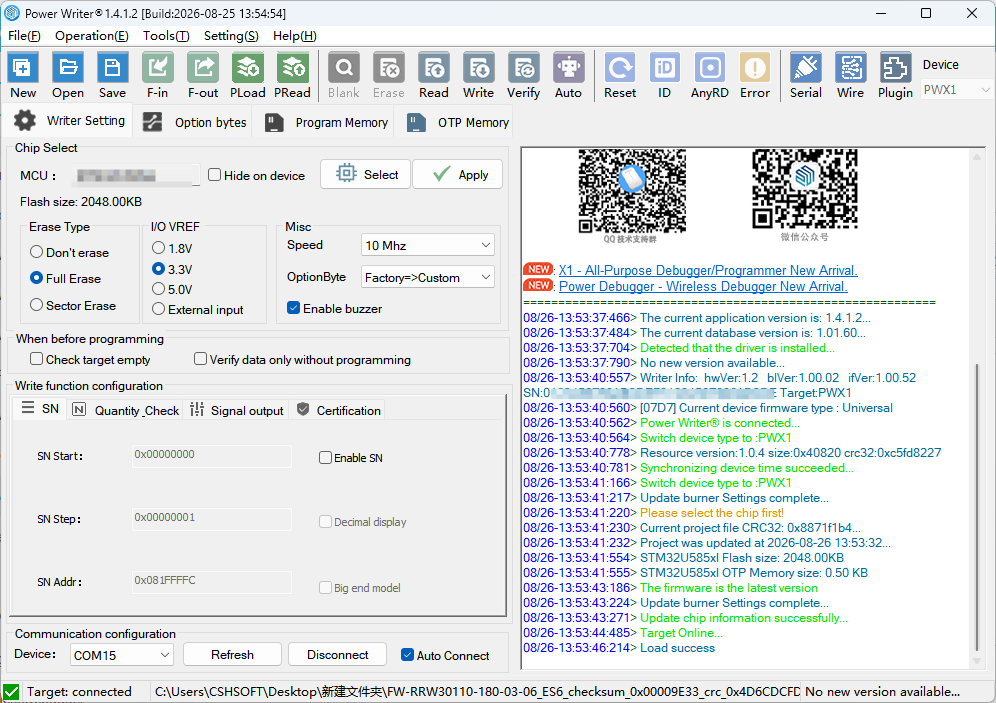
Task: Open the Device PWX1 dropdown
Action: [956, 90]
